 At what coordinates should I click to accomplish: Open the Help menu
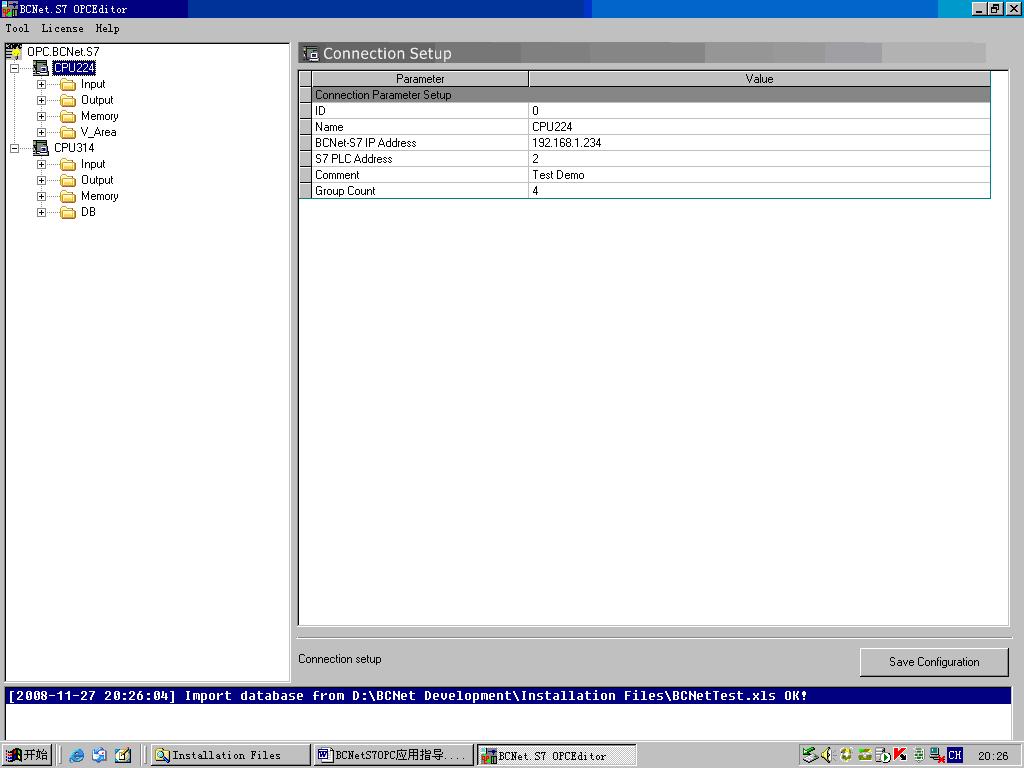pyautogui.click(x=107, y=28)
